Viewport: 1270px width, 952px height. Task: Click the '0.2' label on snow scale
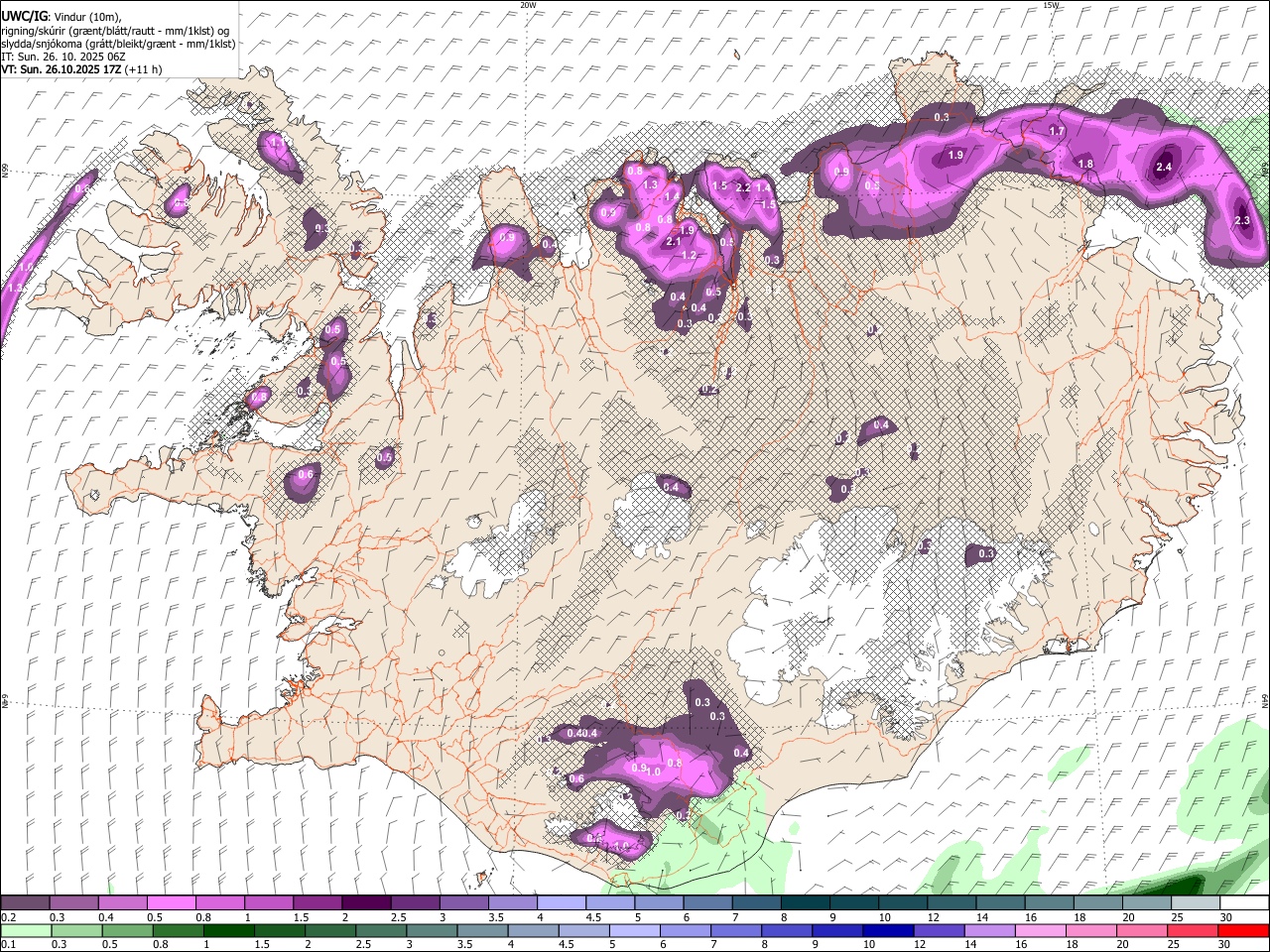click(x=8, y=917)
